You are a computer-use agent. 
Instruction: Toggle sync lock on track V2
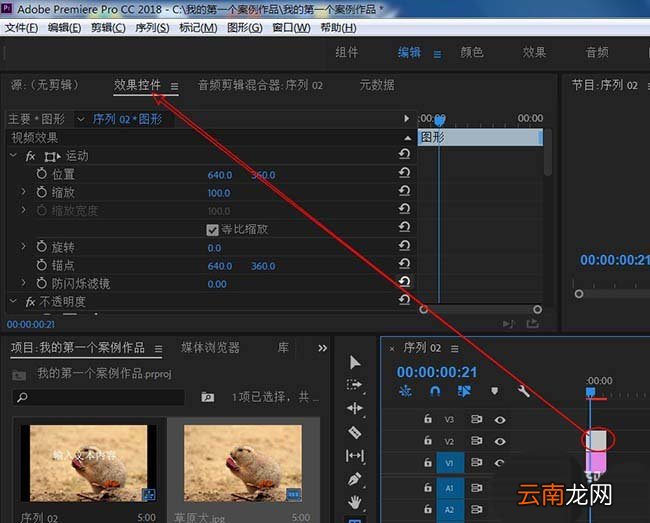tap(476, 441)
